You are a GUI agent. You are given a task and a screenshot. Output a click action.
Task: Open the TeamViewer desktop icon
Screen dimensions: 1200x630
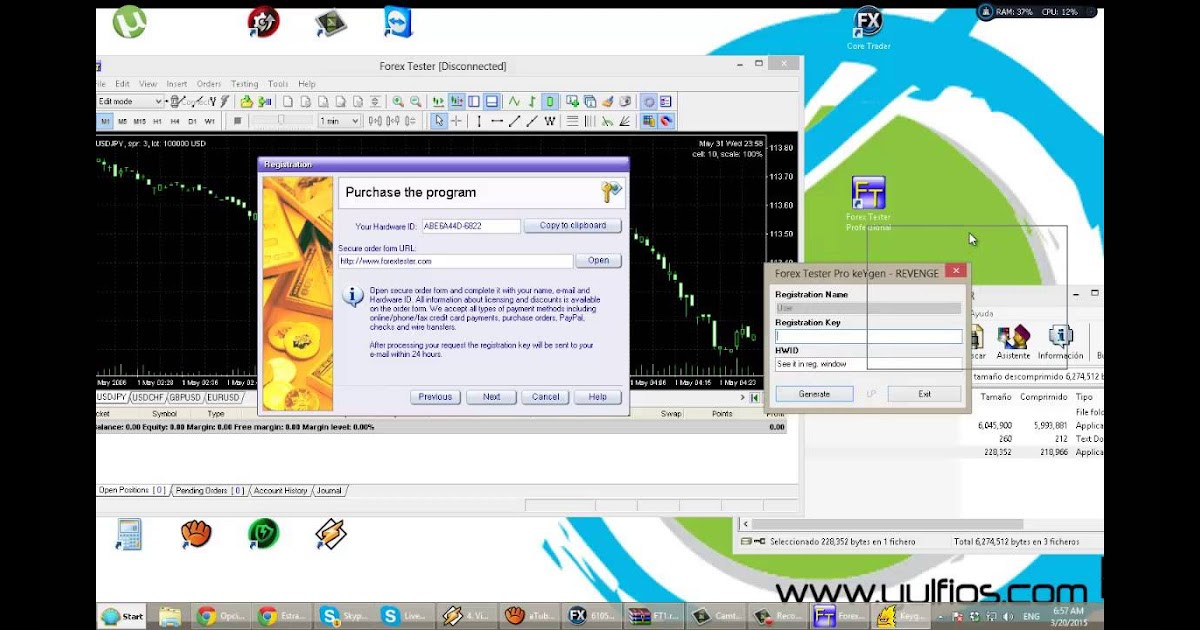[398, 22]
